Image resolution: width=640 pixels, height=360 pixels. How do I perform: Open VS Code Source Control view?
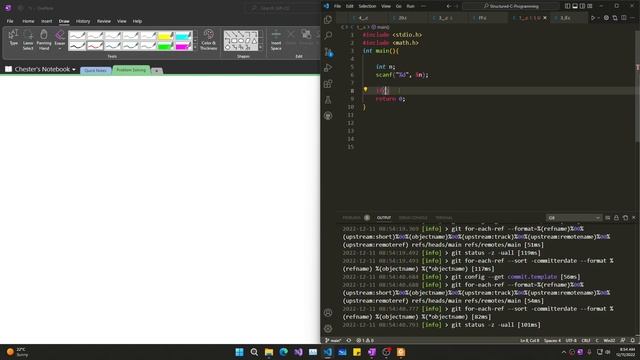(328, 52)
